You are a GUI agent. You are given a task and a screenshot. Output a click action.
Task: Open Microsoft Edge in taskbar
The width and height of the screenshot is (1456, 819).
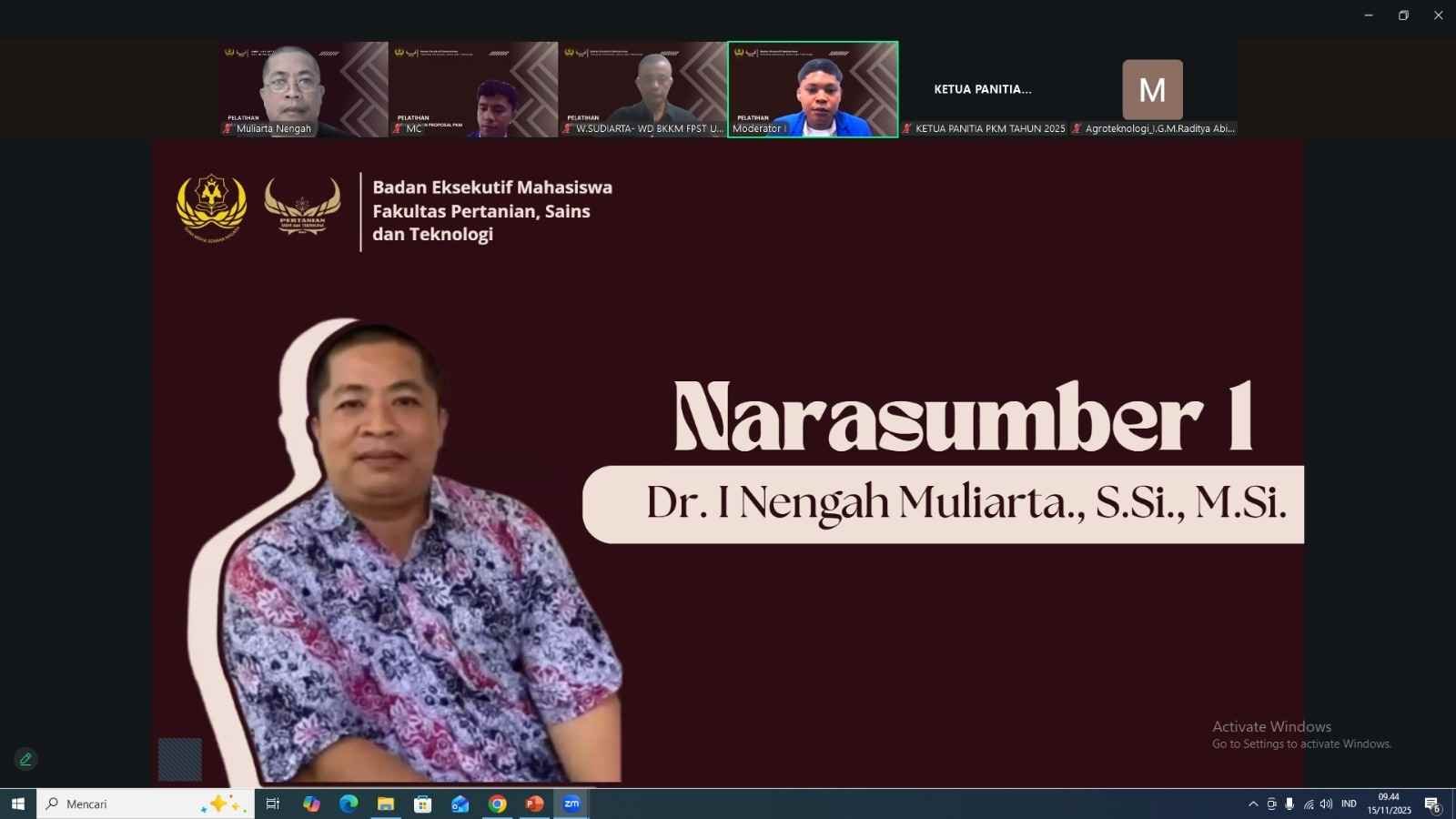click(349, 804)
